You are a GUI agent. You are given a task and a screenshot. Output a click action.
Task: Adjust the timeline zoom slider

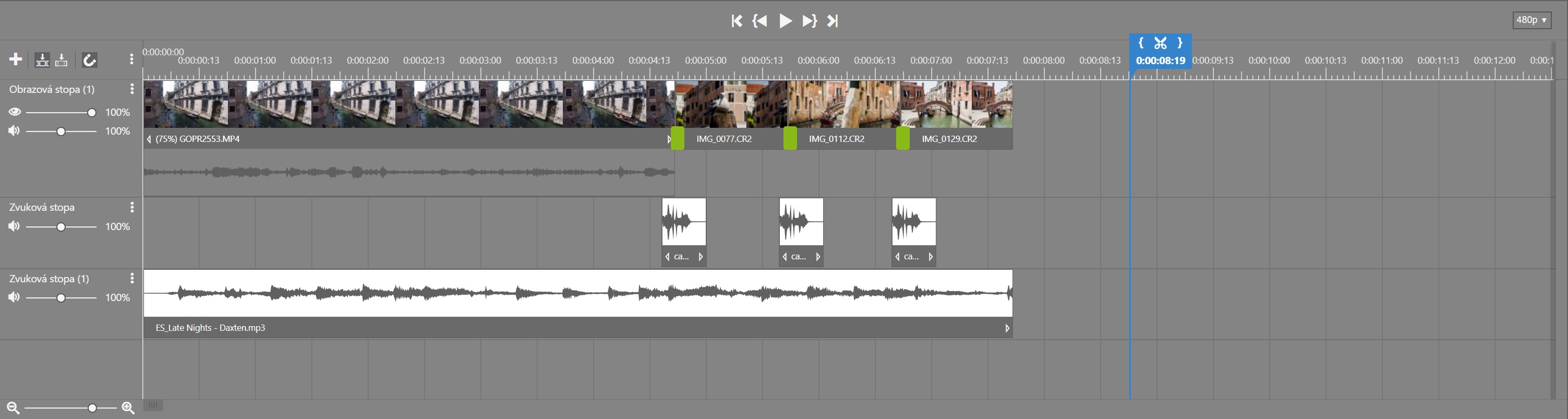point(70,408)
